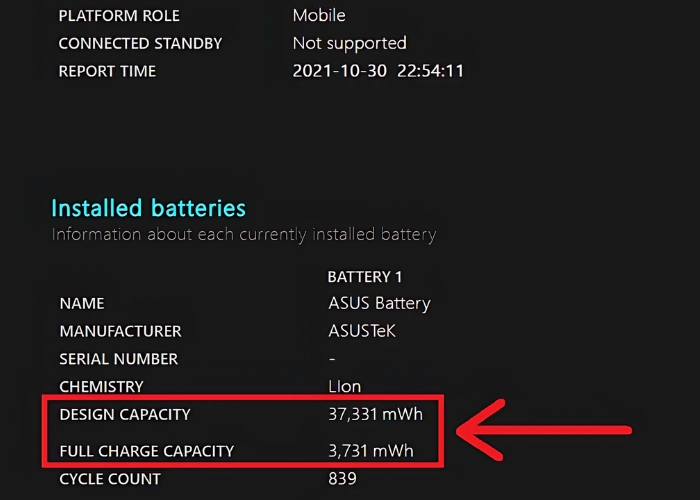The image size is (700, 500).
Task: Click the 3,731 mWh full charge value
Action: pyautogui.click(x=371, y=451)
